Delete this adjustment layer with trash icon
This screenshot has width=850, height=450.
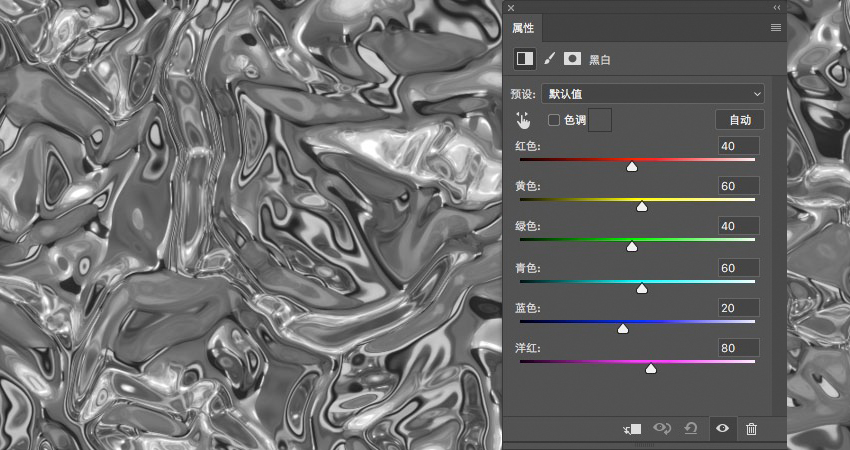[751, 429]
